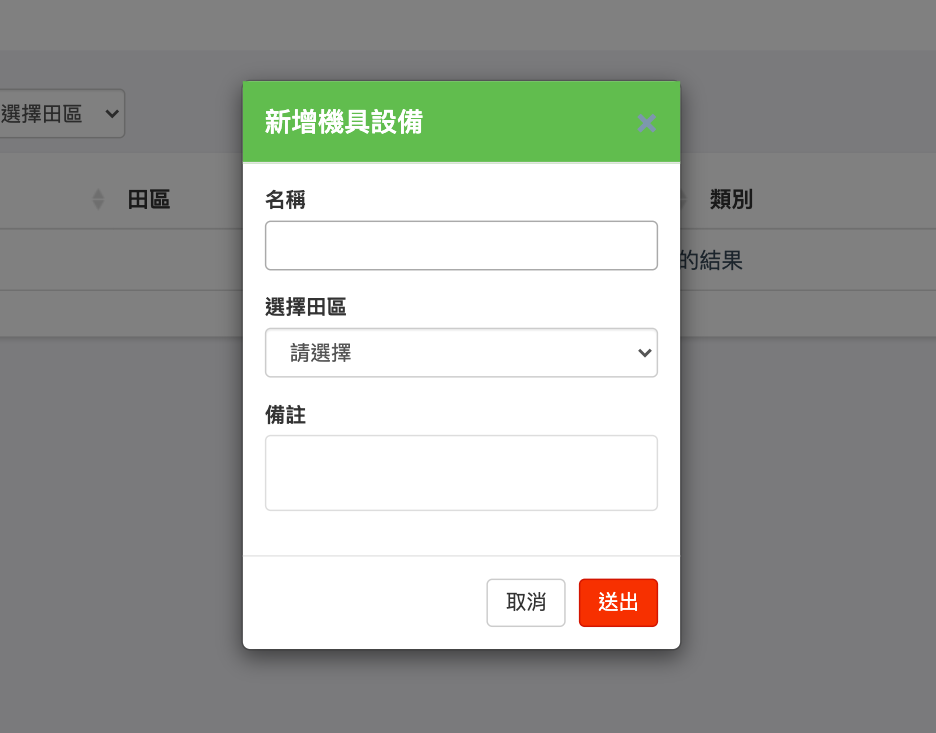This screenshot has width=936, height=733.
Task: Click the descending sort arrow beside 田區 header
Action: click(97, 203)
